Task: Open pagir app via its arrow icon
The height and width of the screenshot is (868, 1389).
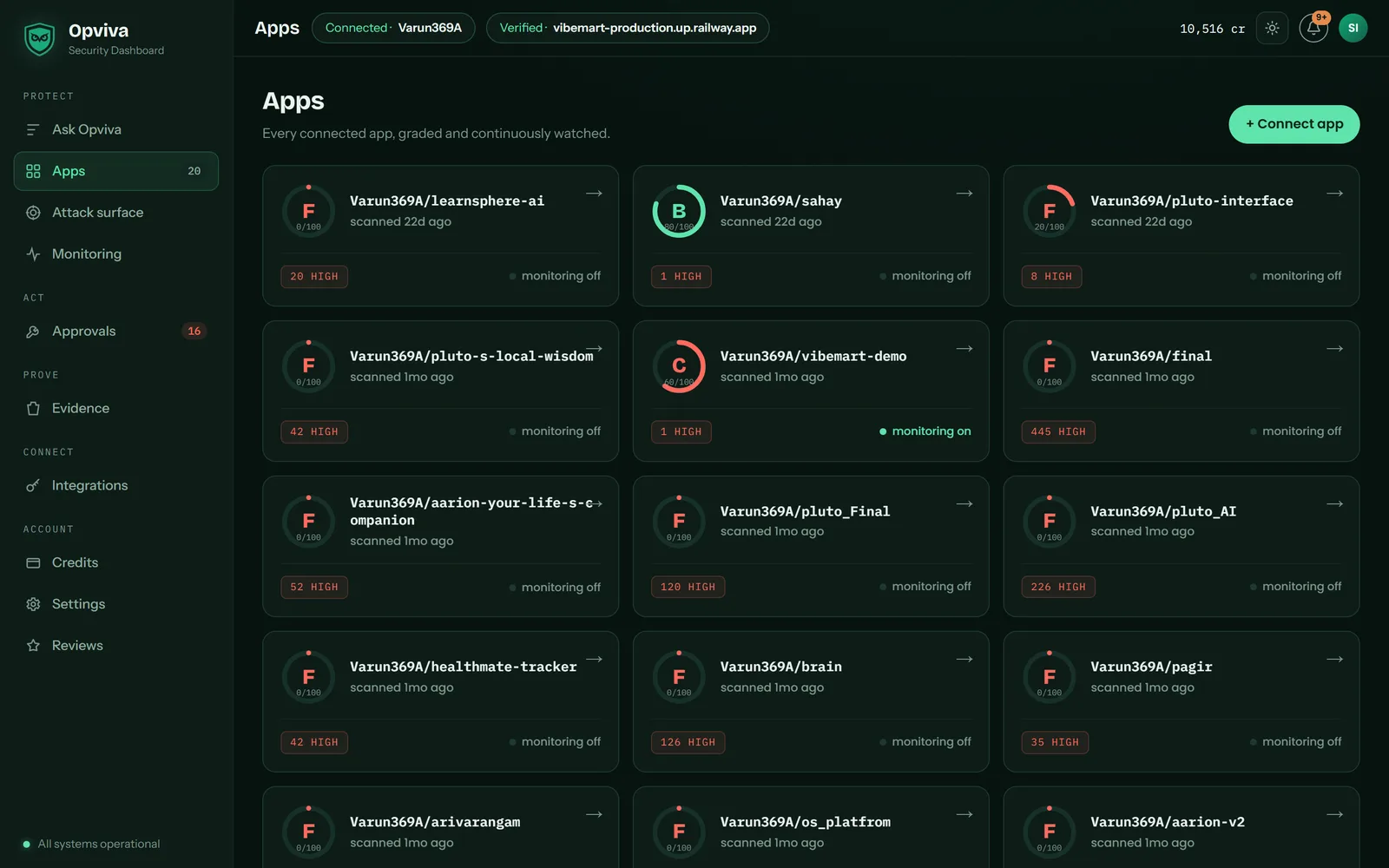Action: [1335, 660]
